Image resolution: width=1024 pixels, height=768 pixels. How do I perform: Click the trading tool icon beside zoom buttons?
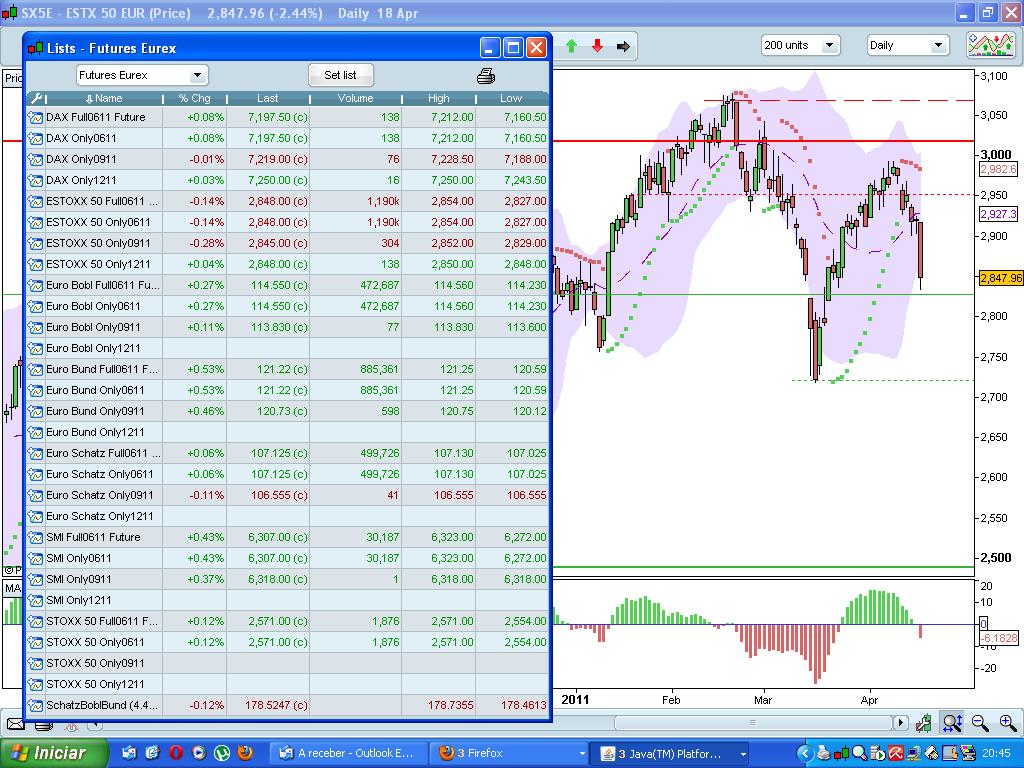(x=923, y=722)
